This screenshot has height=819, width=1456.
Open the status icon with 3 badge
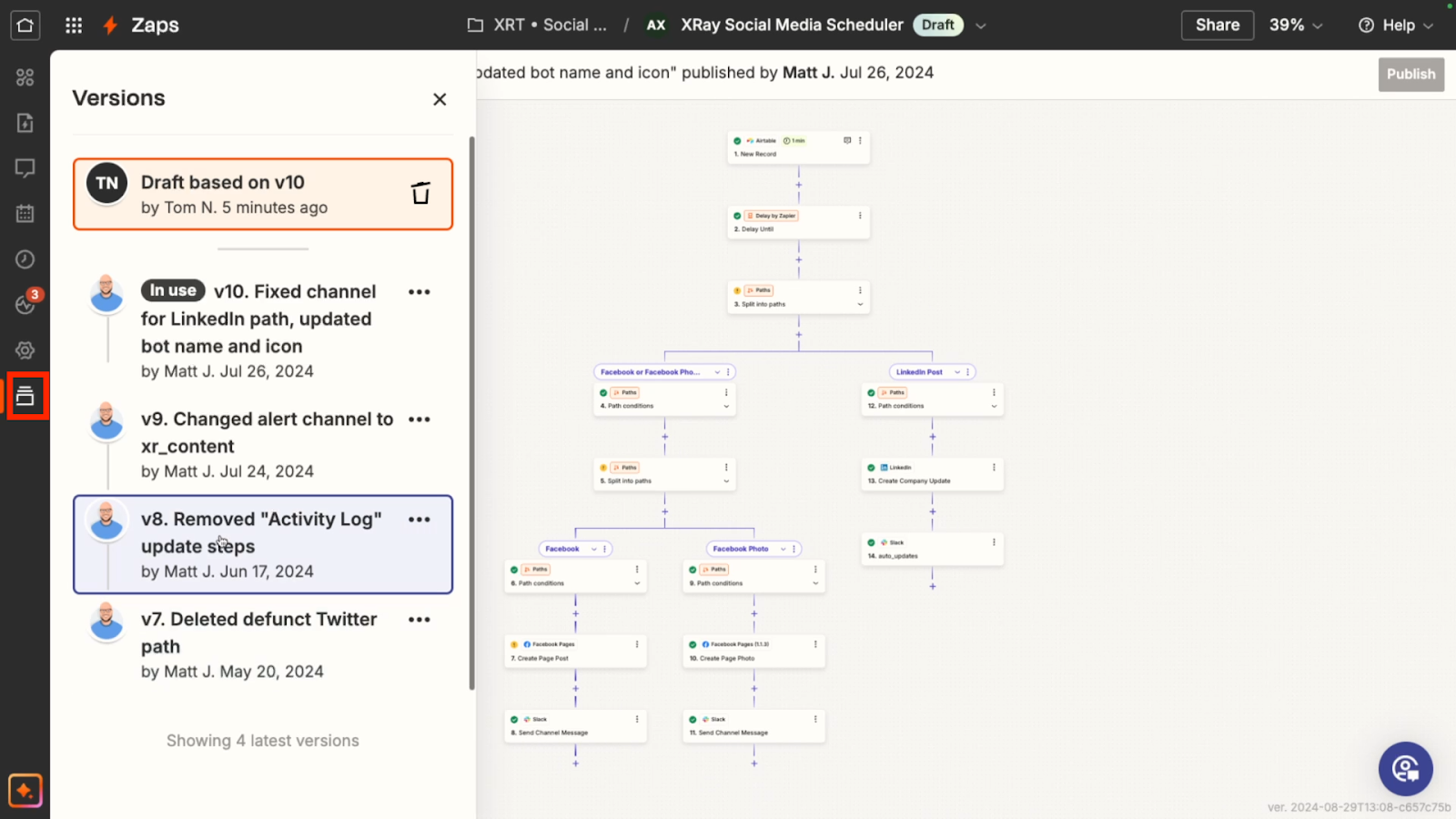tap(25, 303)
